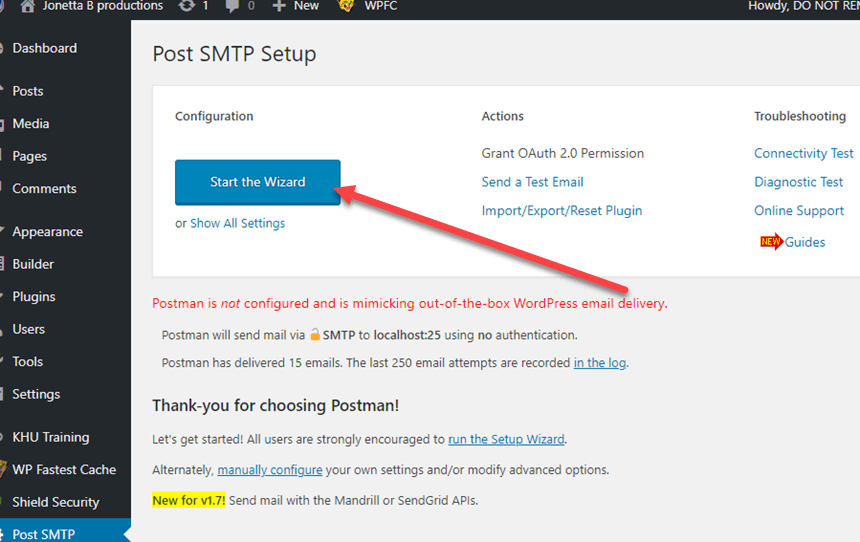860x542 pixels.
Task: Select Pages in the sidebar
Action: click(30, 156)
